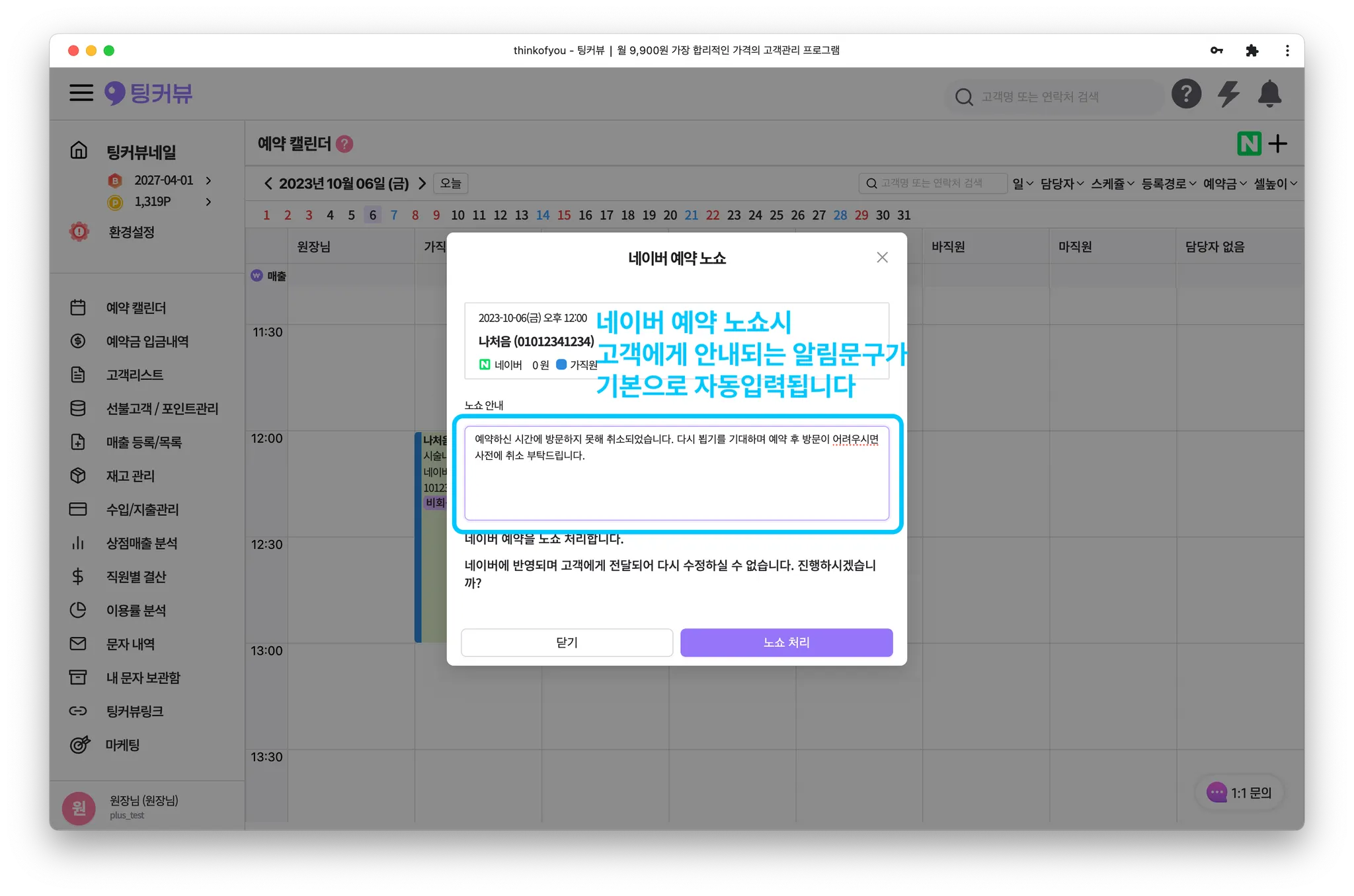Select day 15 in date strip
The width and height of the screenshot is (1354, 896).
[x=564, y=215]
